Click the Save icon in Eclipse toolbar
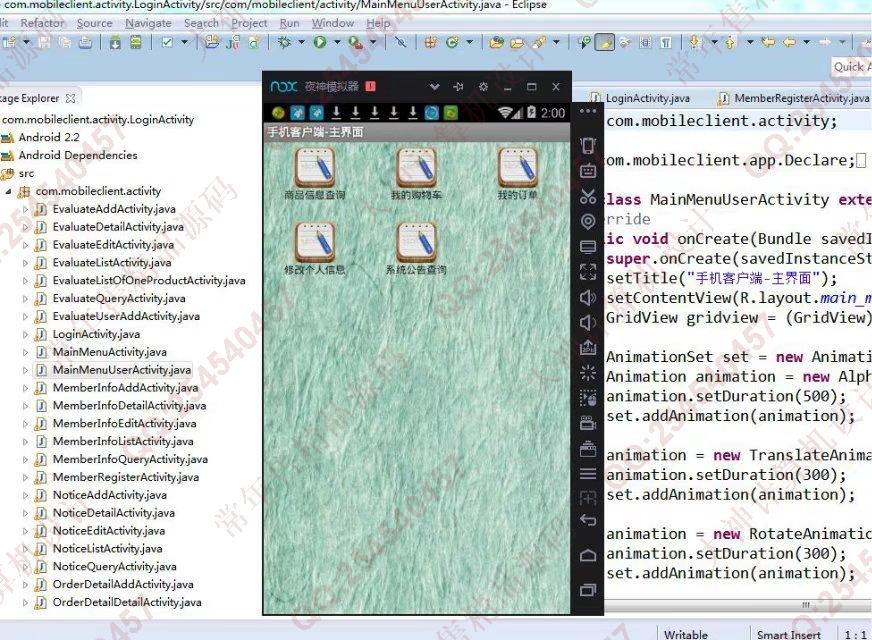The height and width of the screenshot is (640, 872). (x=44, y=42)
